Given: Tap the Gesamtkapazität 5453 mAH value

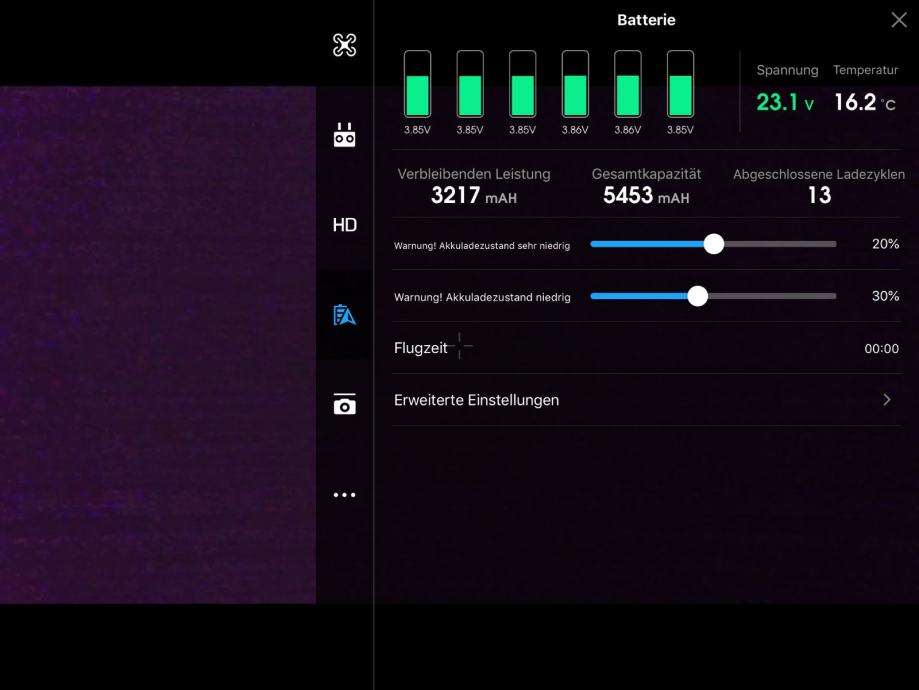Looking at the screenshot, I should (x=646, y=196).
